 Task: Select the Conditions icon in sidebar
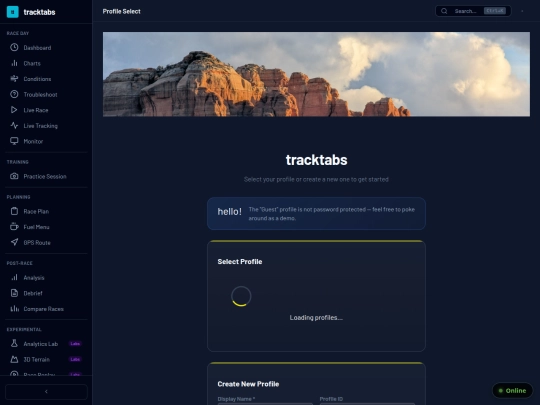[x=14, y=79]
